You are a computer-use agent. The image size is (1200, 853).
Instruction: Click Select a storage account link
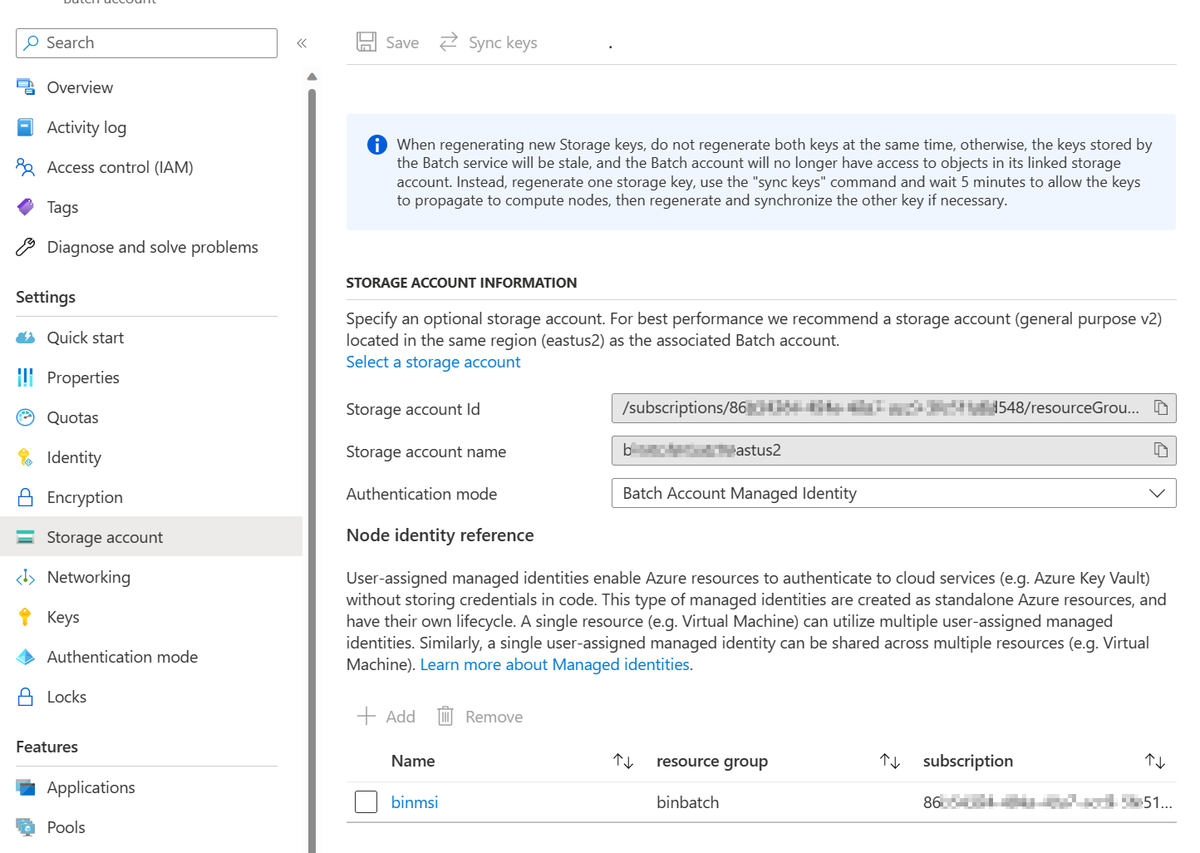(433, 362)
